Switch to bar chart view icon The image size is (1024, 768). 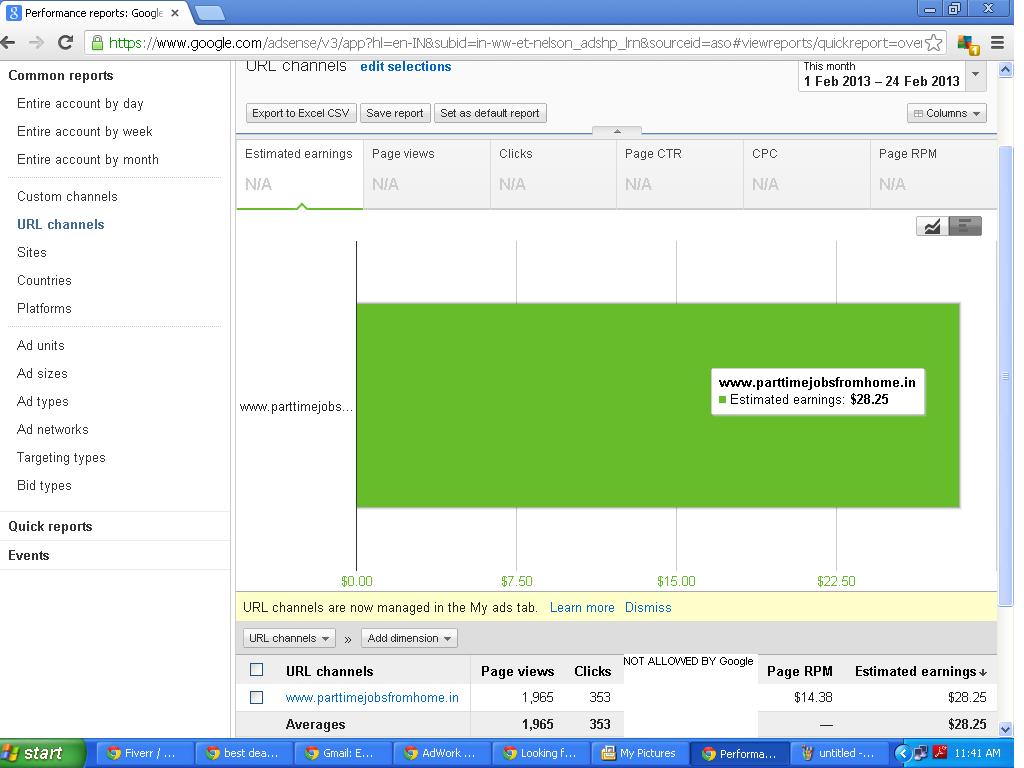pos(965,226)
